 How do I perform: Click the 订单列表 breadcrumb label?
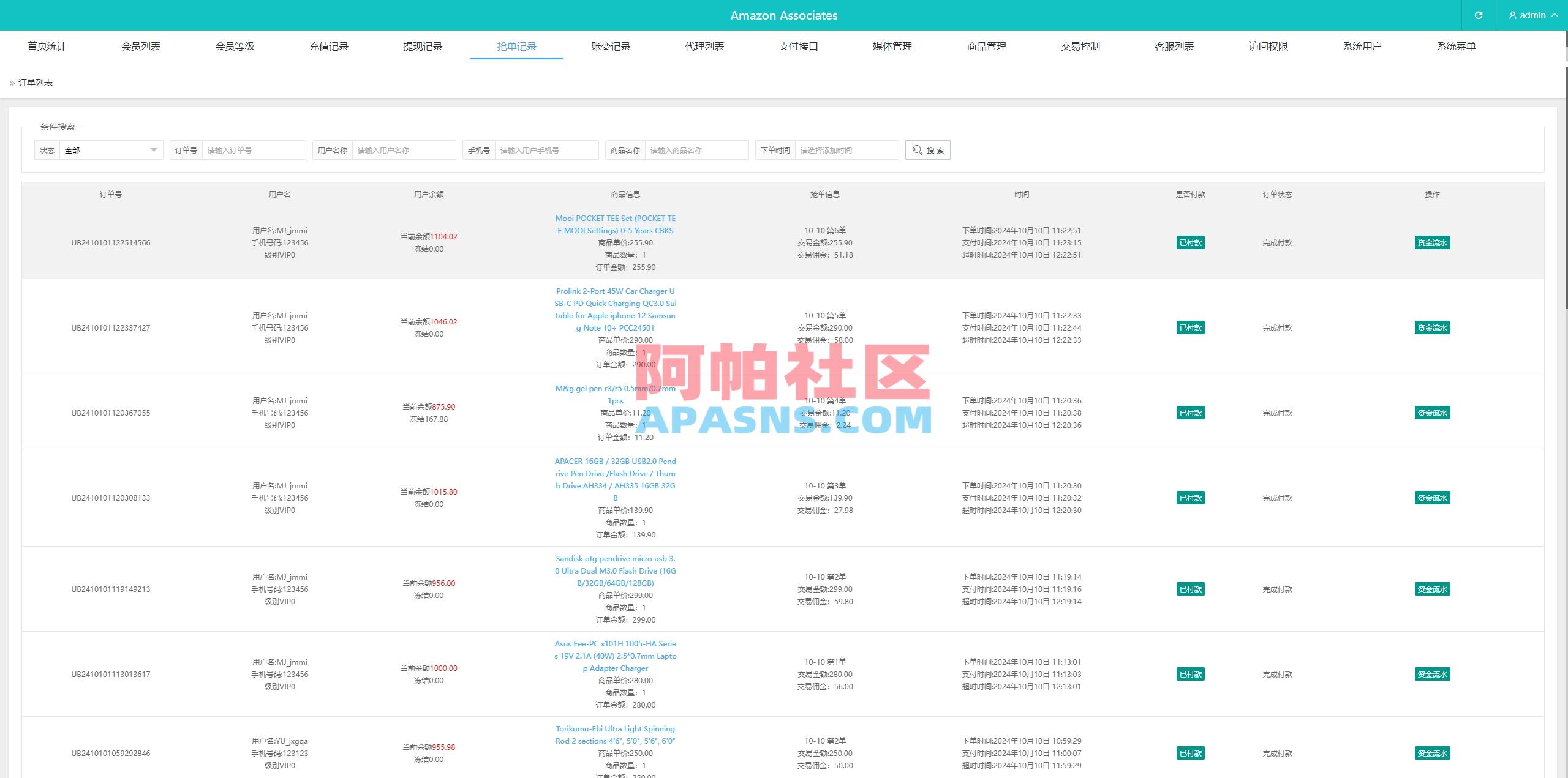click(x=35, y=81)
